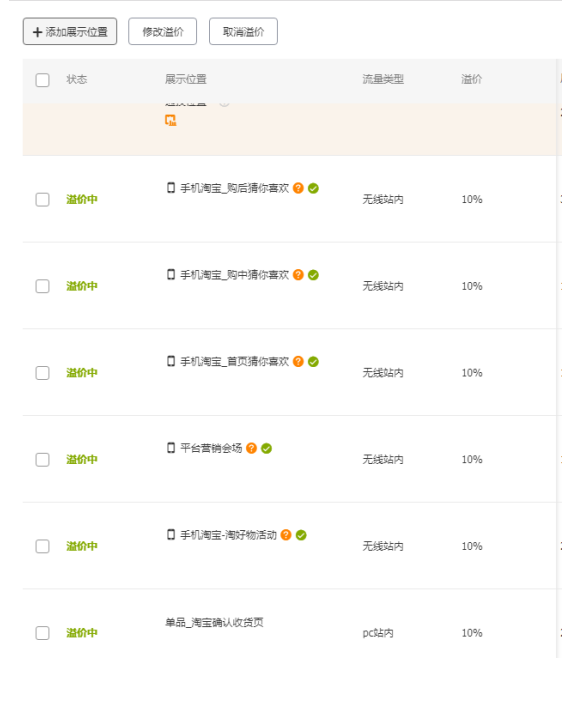This screenshot has width=572, height=717.
Task: Click the phone icon before 手机淘宝_购中猜你喜欢
Action: point(171,274)
